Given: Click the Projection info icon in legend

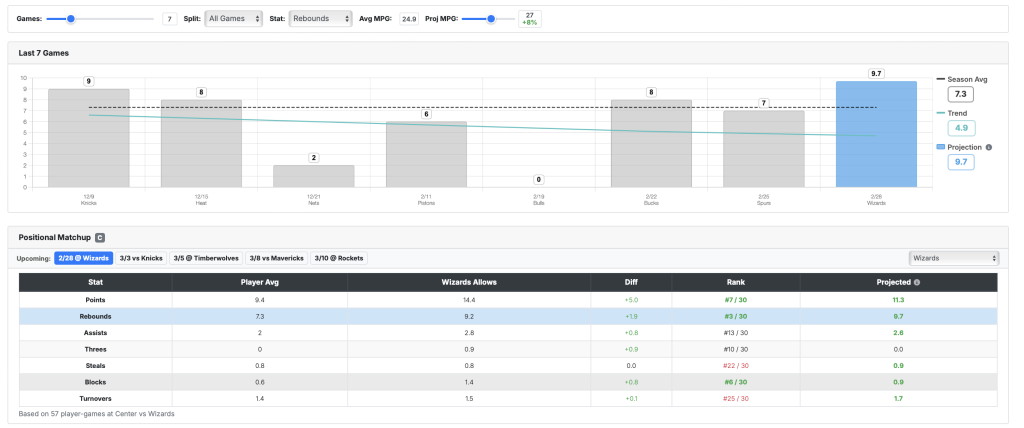Looking at the screenshot, I should point(989,147).
